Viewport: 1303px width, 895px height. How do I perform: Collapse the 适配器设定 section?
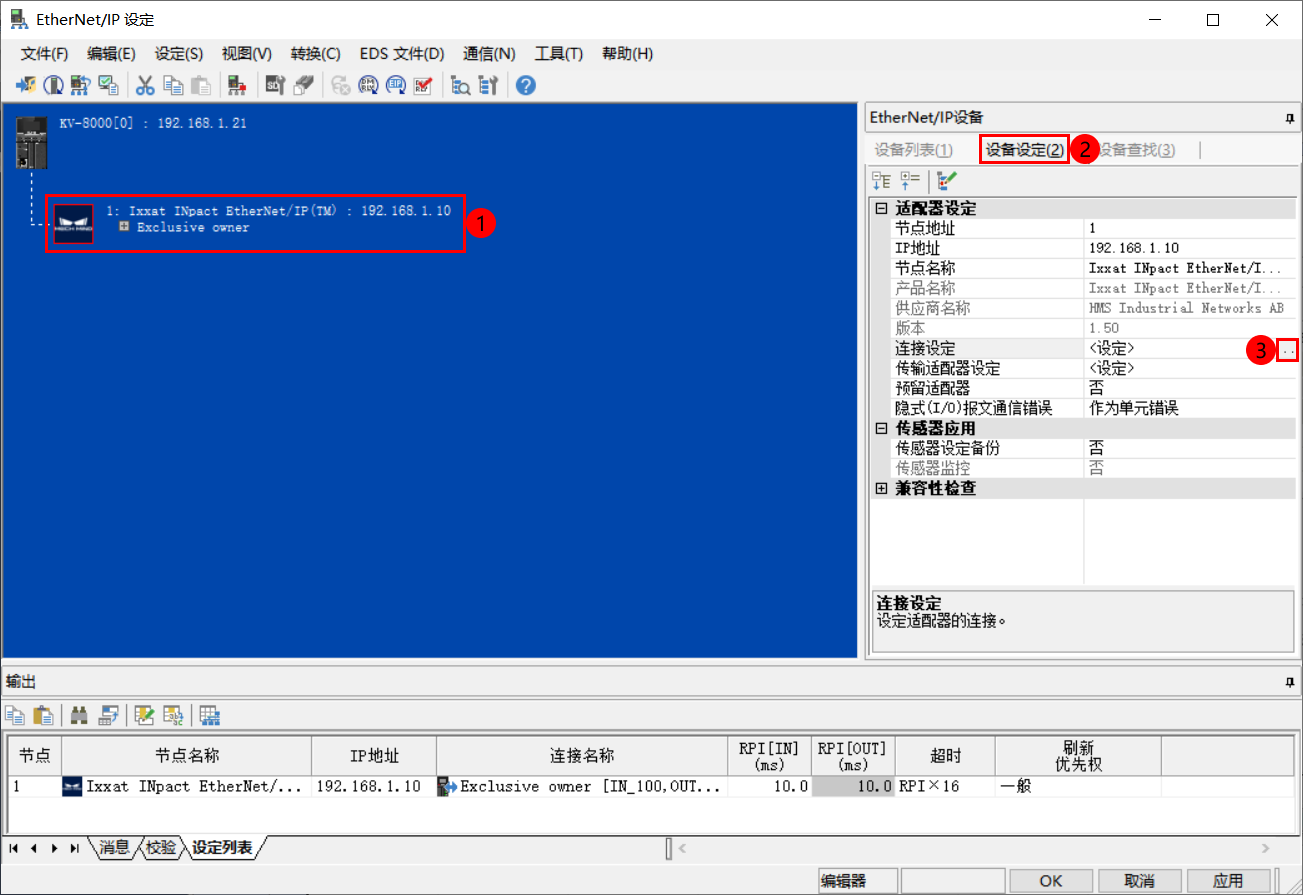(881, 207)
